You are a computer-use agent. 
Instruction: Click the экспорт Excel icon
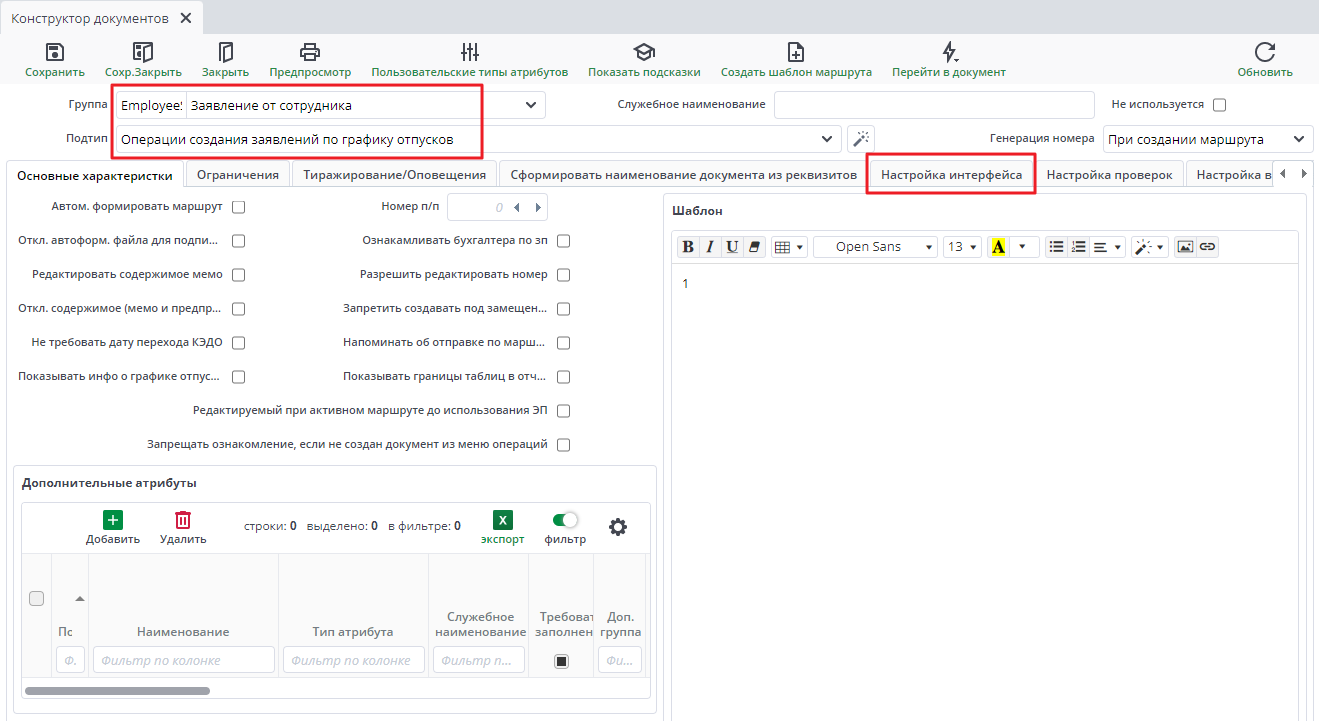point(503,520)
